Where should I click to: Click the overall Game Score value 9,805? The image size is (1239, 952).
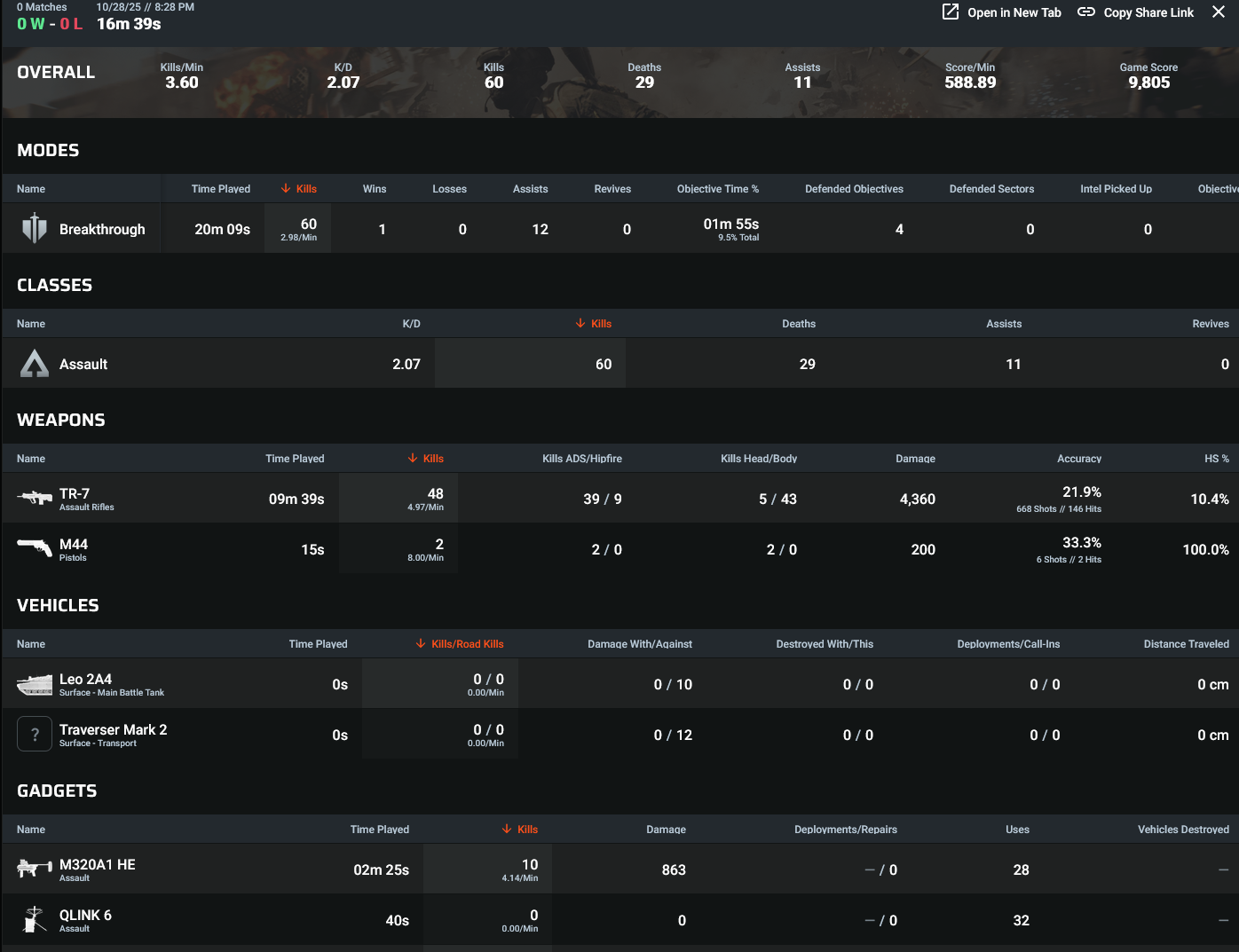click(1149, 83)
